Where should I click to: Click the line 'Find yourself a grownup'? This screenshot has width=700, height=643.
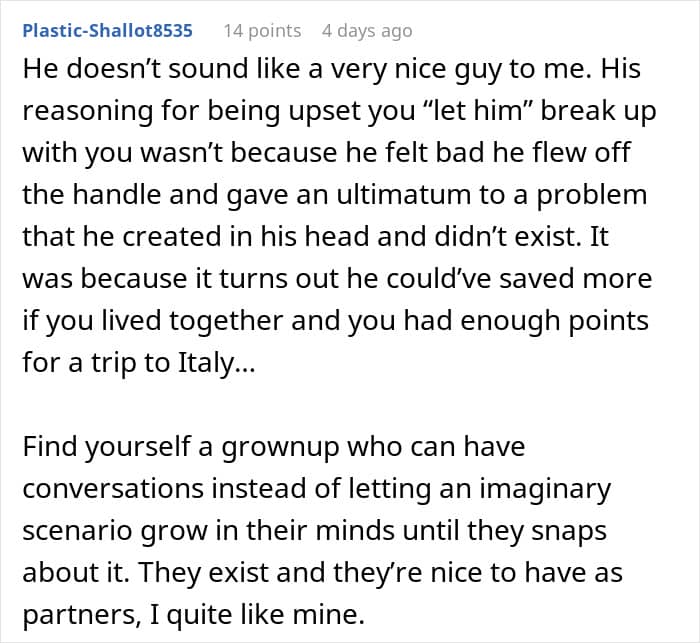tap(274, 447)
